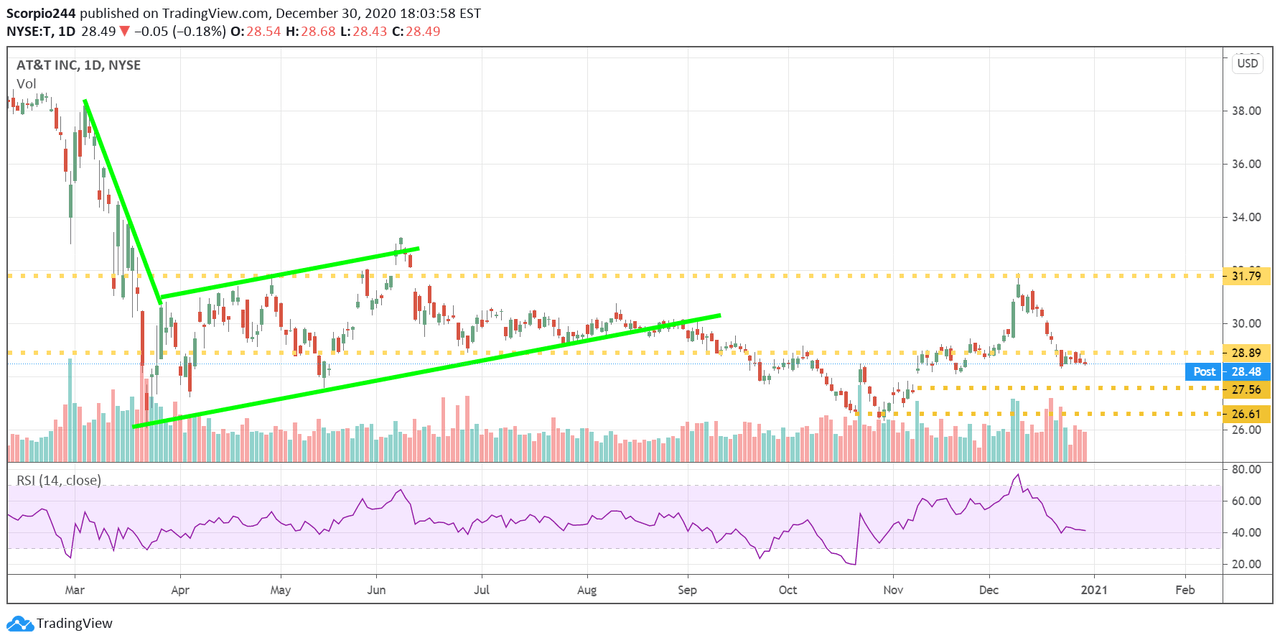
Task: Click the 80.00 RSI axis tick
Action: click(x=1246, y=469)
